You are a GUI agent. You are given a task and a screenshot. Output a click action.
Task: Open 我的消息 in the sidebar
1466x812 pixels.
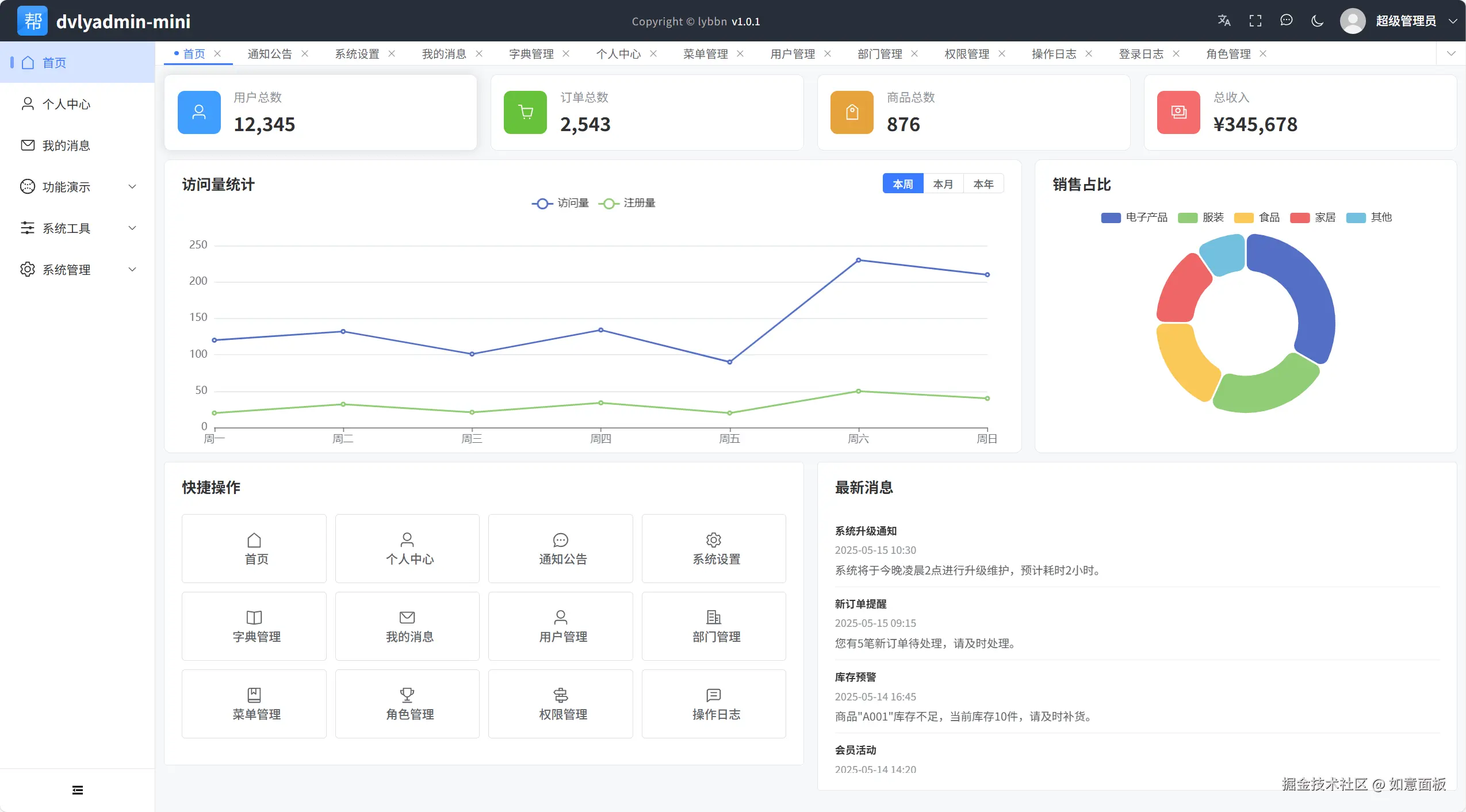66,145
